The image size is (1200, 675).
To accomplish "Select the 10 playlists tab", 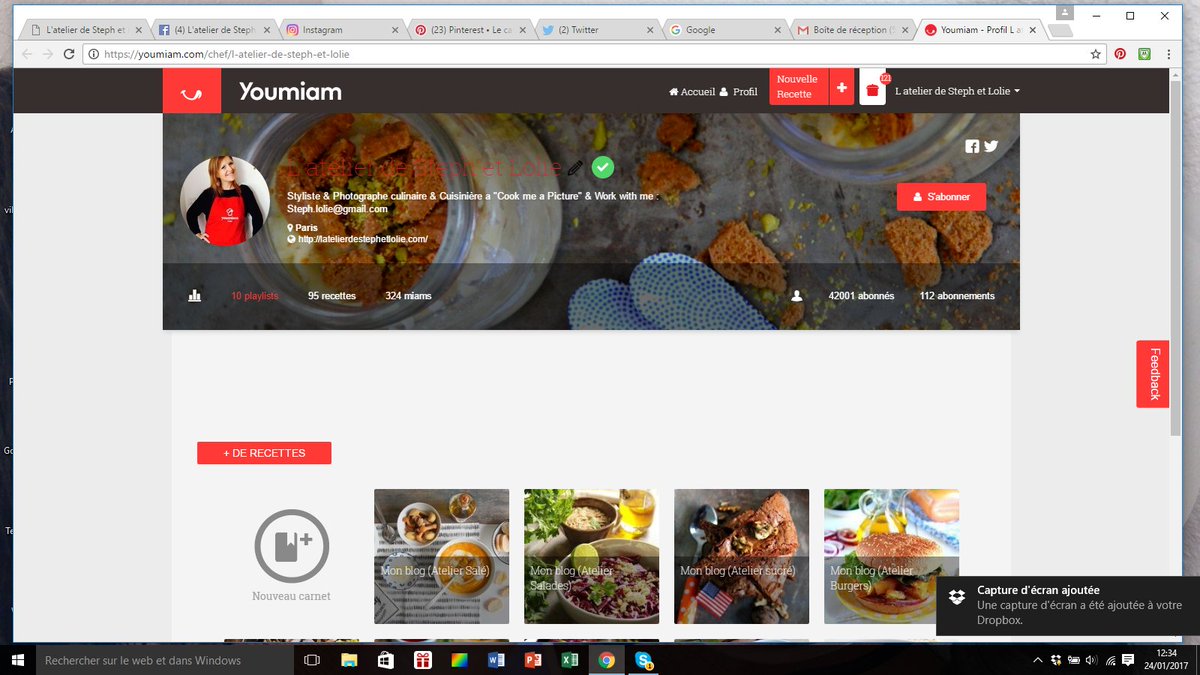I will (255, 296).
